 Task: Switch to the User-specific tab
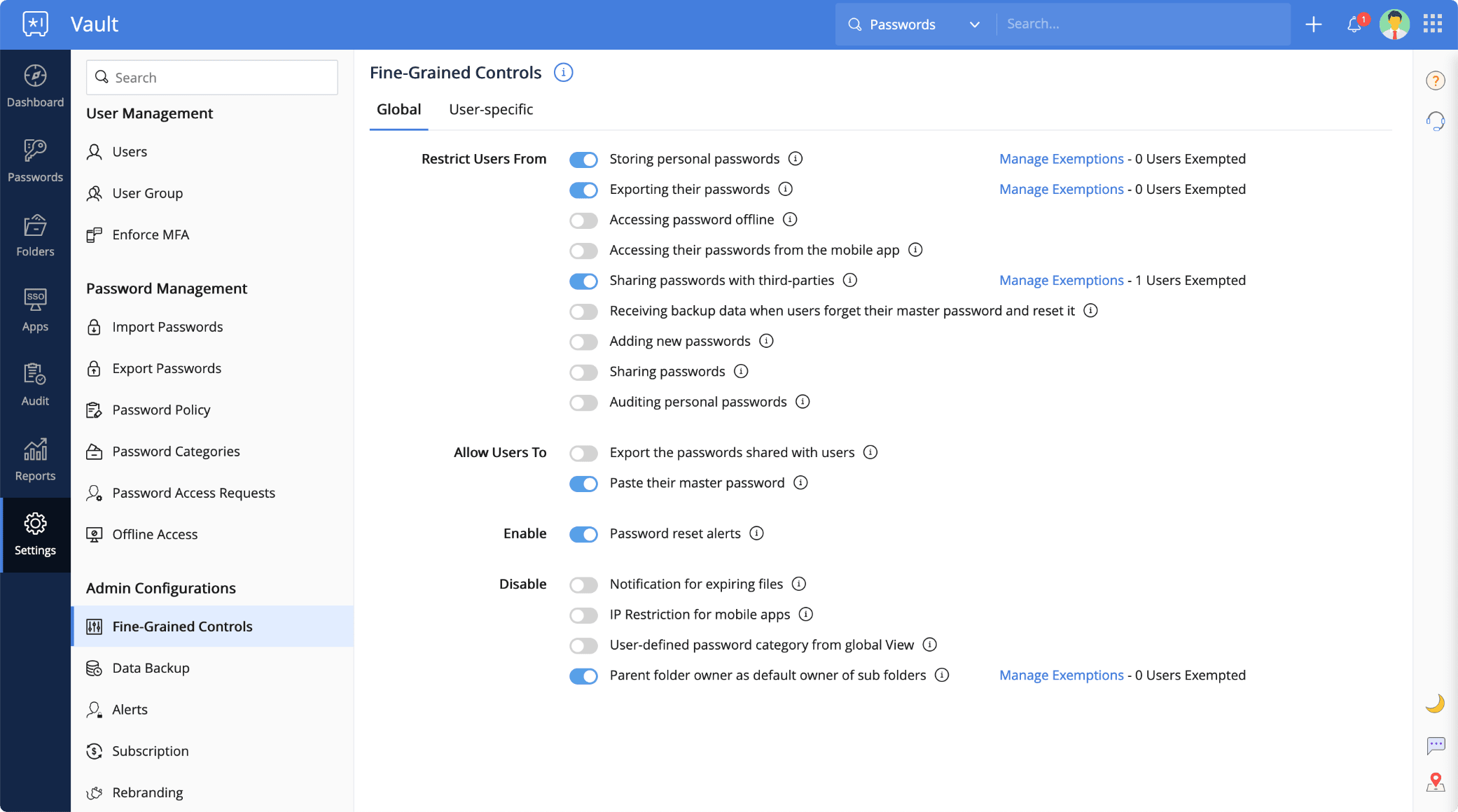click(x=491, y=110)
